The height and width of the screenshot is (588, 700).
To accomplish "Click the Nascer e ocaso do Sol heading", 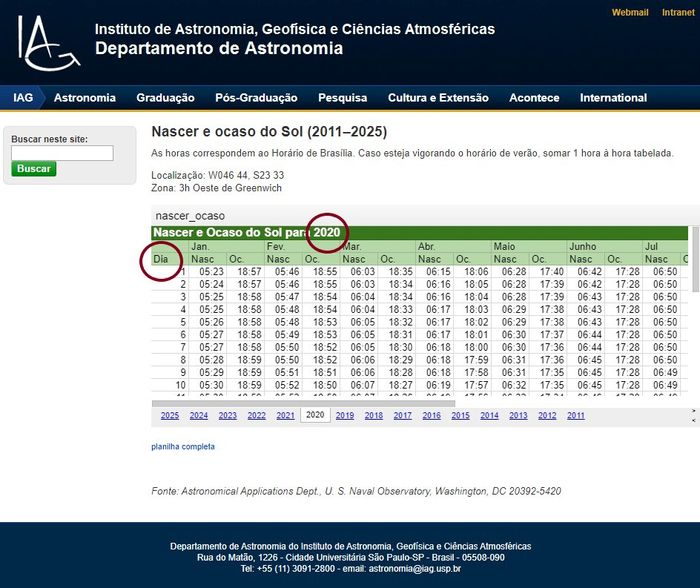I will (269, 132).
